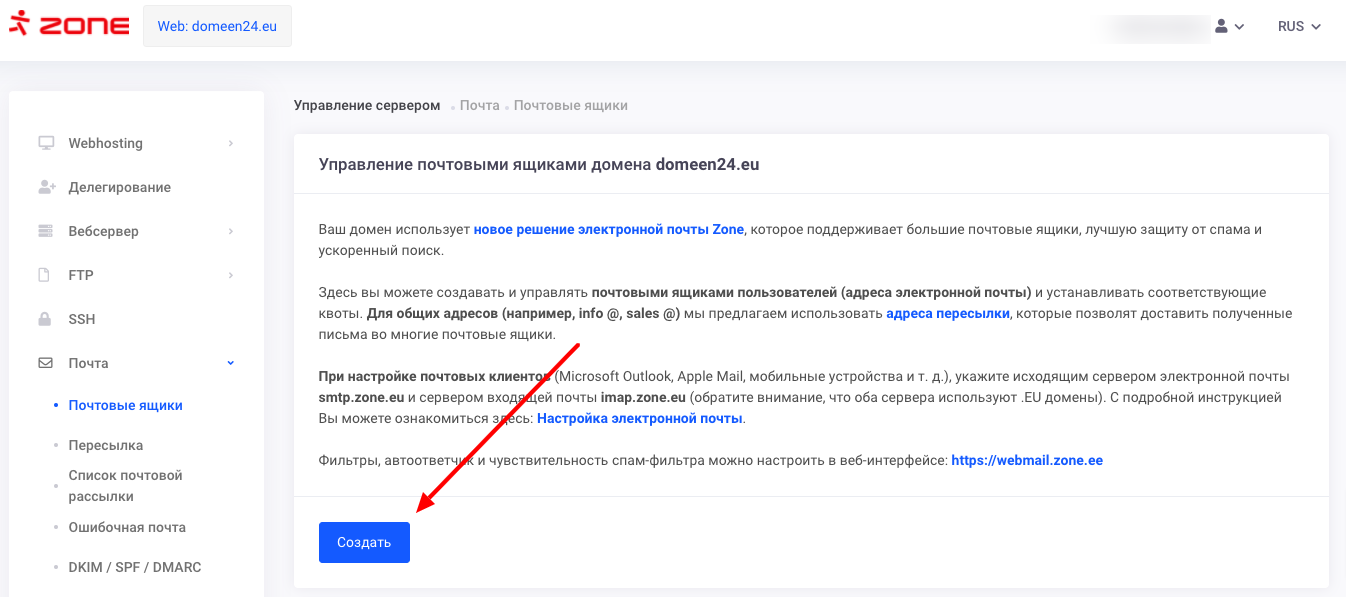The image size is (1346, 597).
Task: Click the Zone logo
Action: click(x=69, y=26)
